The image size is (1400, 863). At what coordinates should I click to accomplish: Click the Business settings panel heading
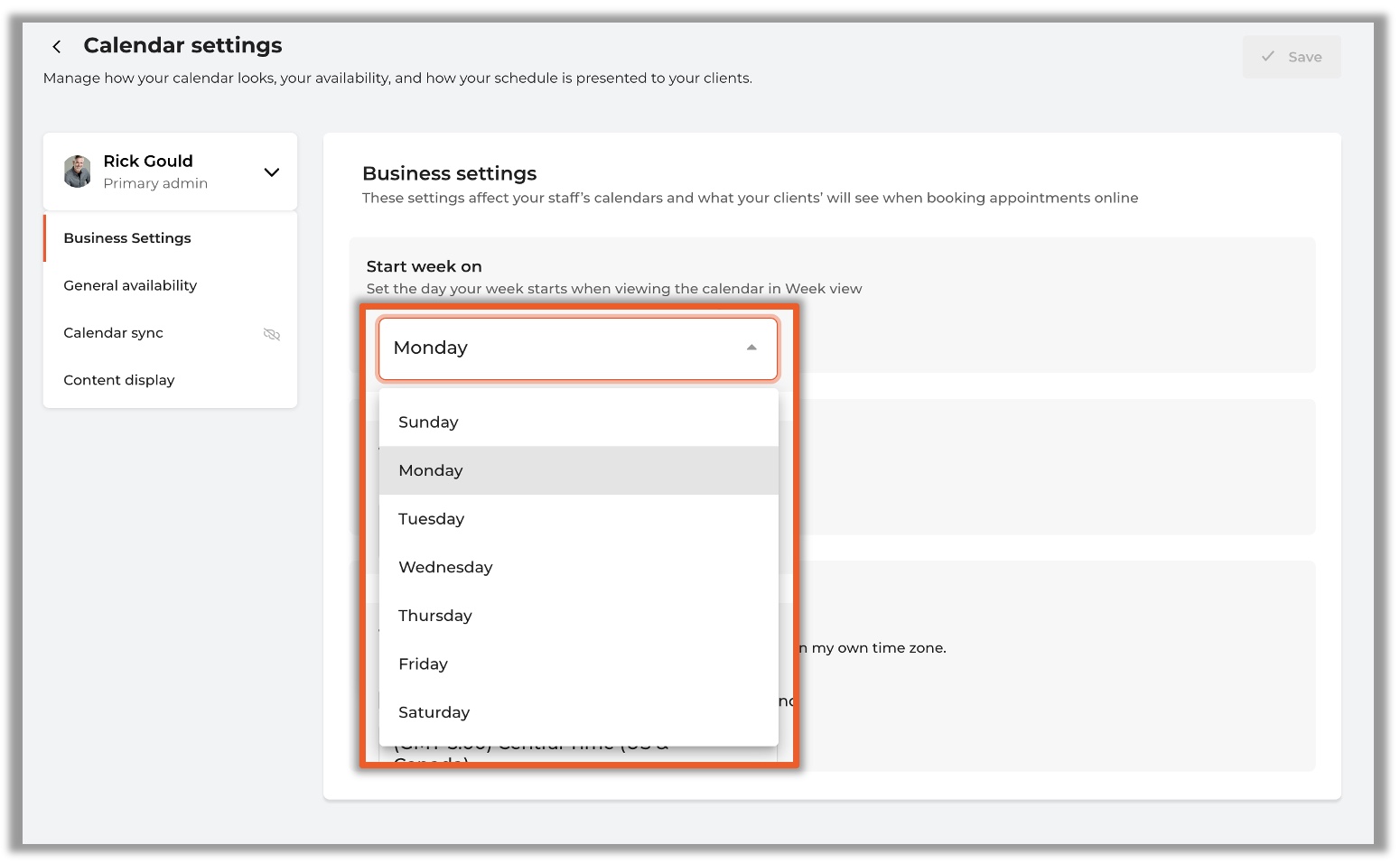point(449,173)
